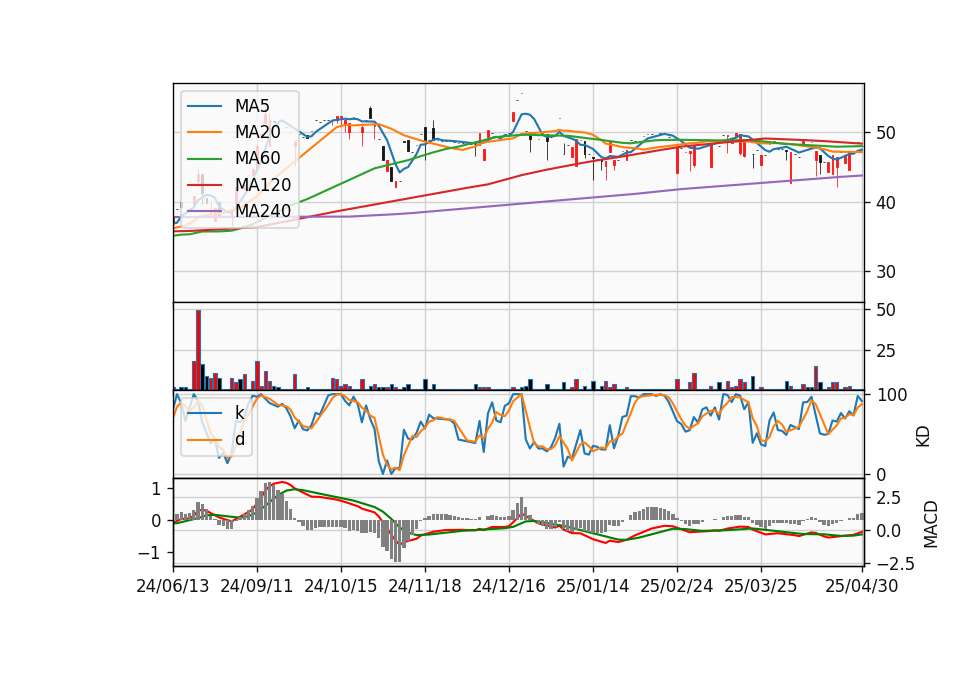Viewport: 960px width, 690px height.
Task: Click the MACD axis title
Action: [931, 524]
